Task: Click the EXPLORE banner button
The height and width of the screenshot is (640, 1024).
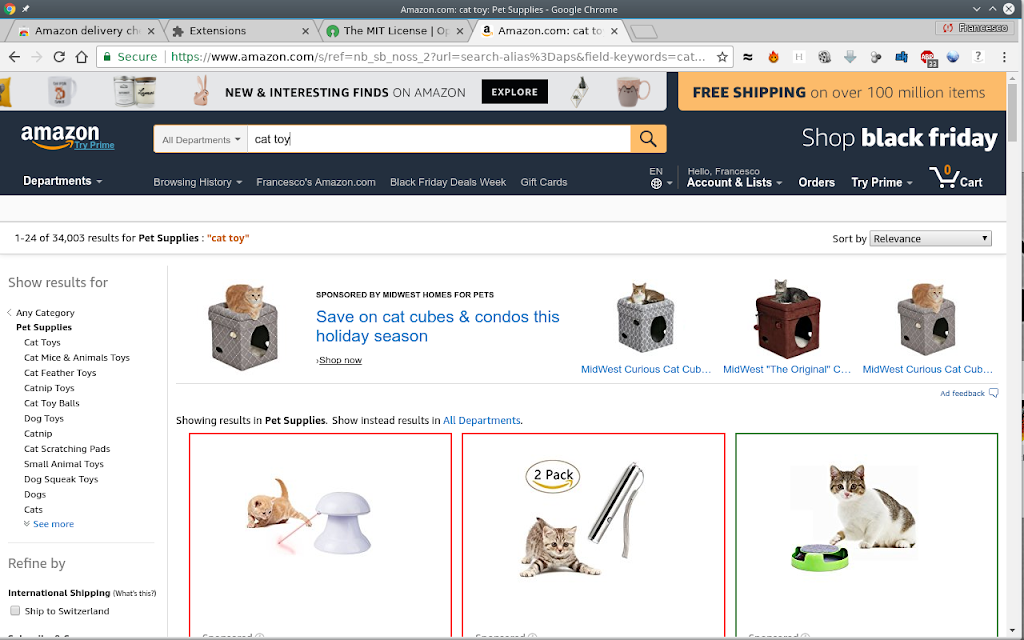Action: (x=515, y=92)
